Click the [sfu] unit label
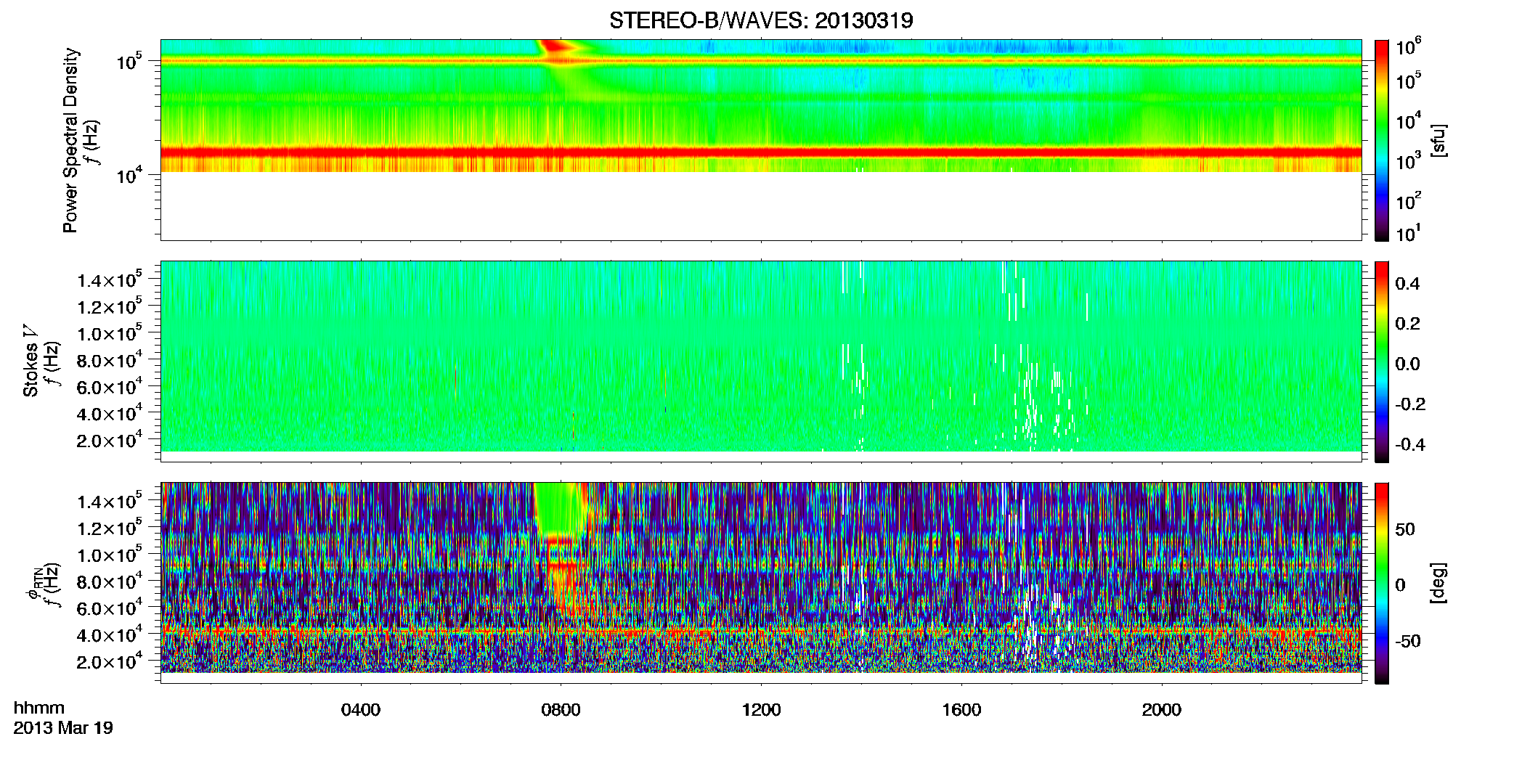This screenshot has height=784, width=1522. coord(1438,141)
